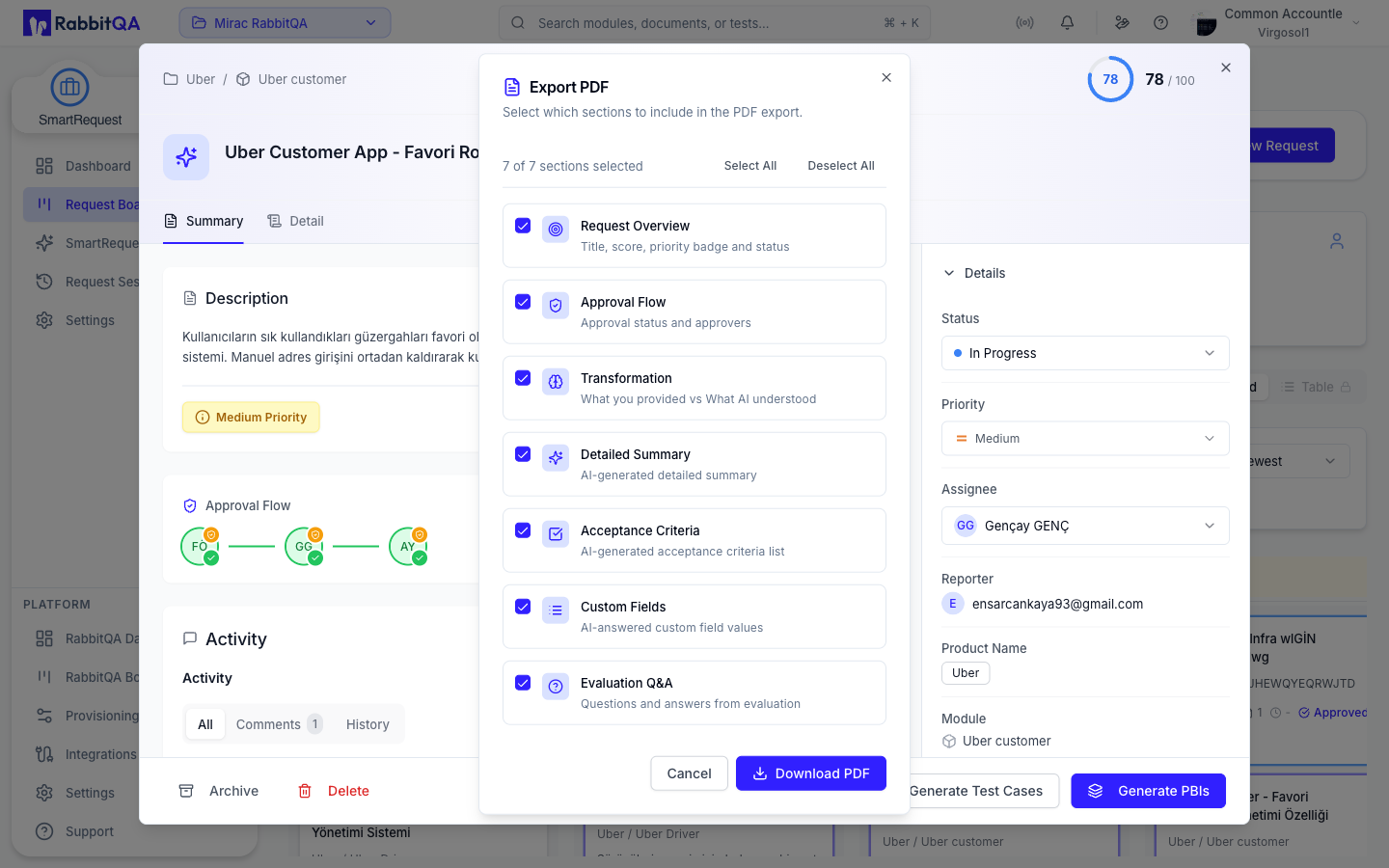
Task: Uncheck the Approval Flow checkbox
Action: [523, 302]
